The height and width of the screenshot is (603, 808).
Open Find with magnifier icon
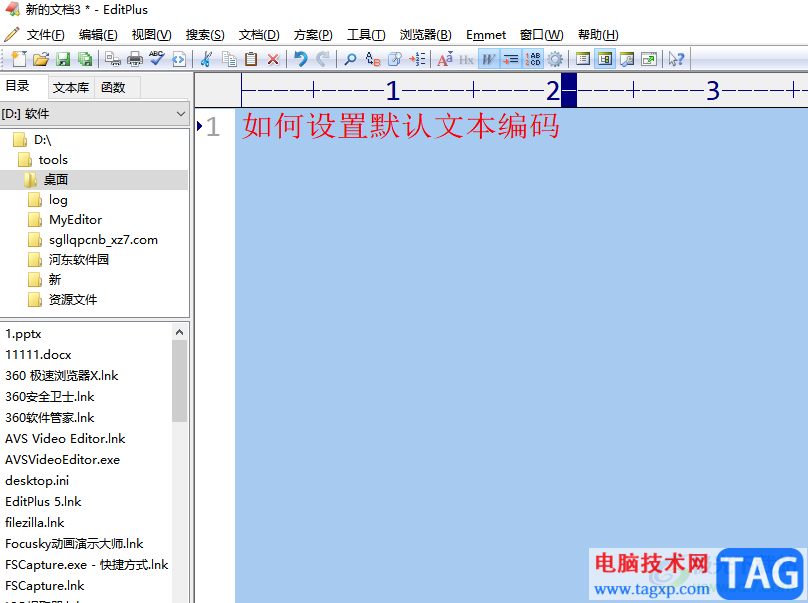tap(350, 59)
